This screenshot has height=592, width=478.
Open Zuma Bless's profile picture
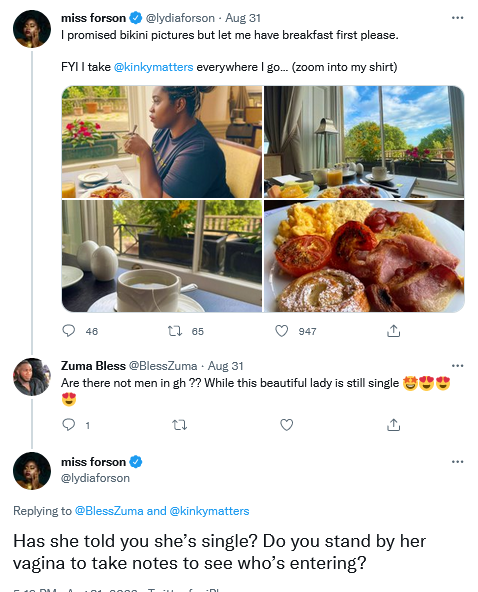coord(32,377)
